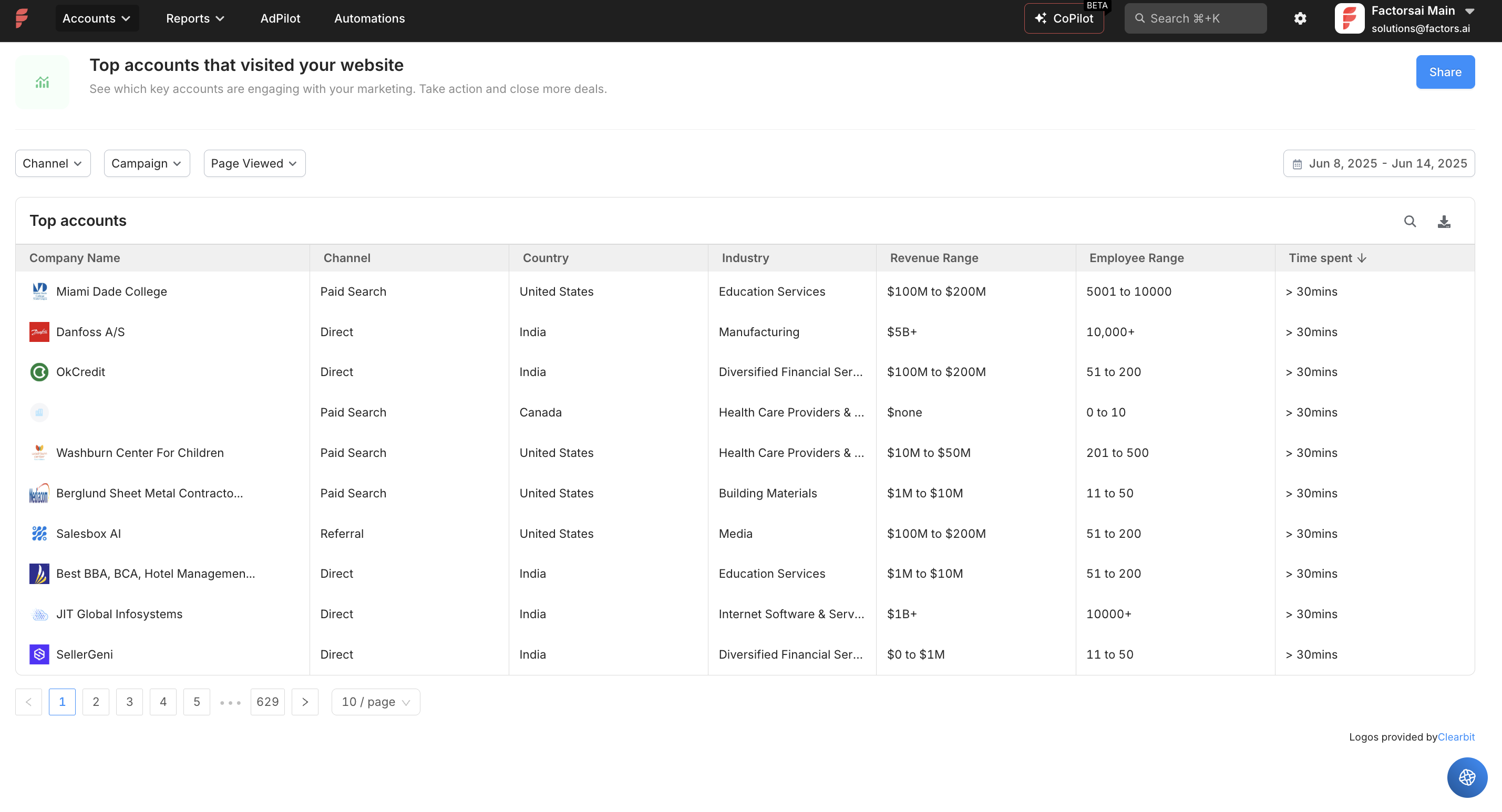The width and height of the screenshot is (1502, 812).
Task: Expand the Channel filter
Action: 53,163
